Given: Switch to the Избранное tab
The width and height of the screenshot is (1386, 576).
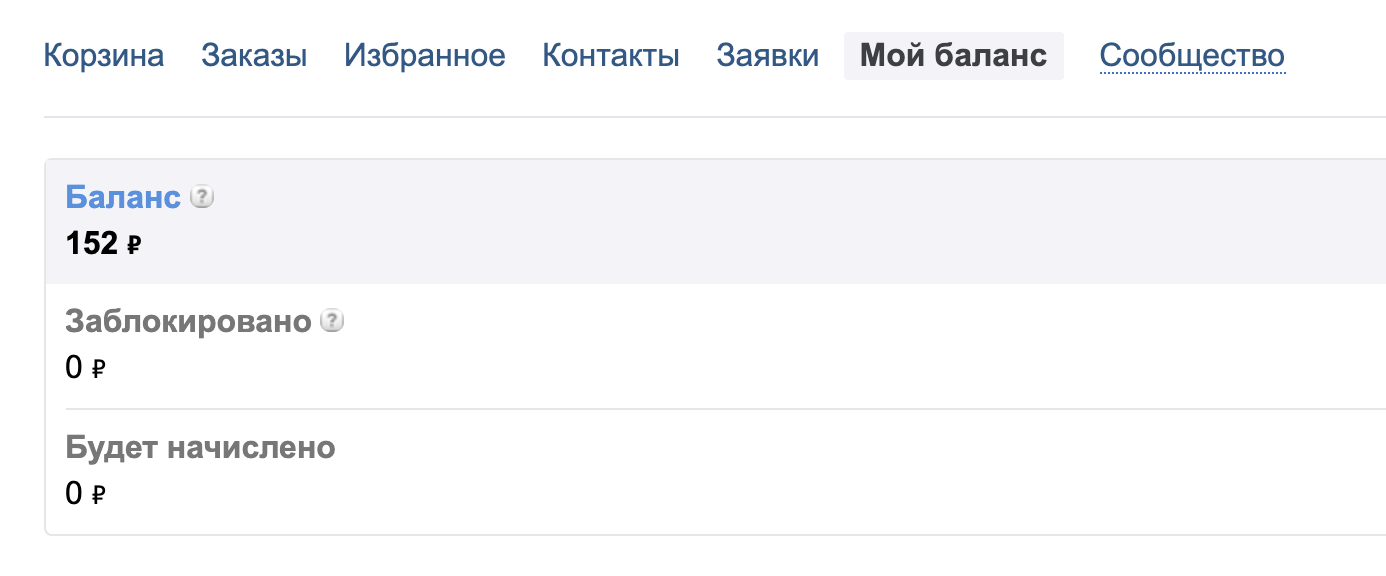Looking at the screenshot, I should pos(425,56).
